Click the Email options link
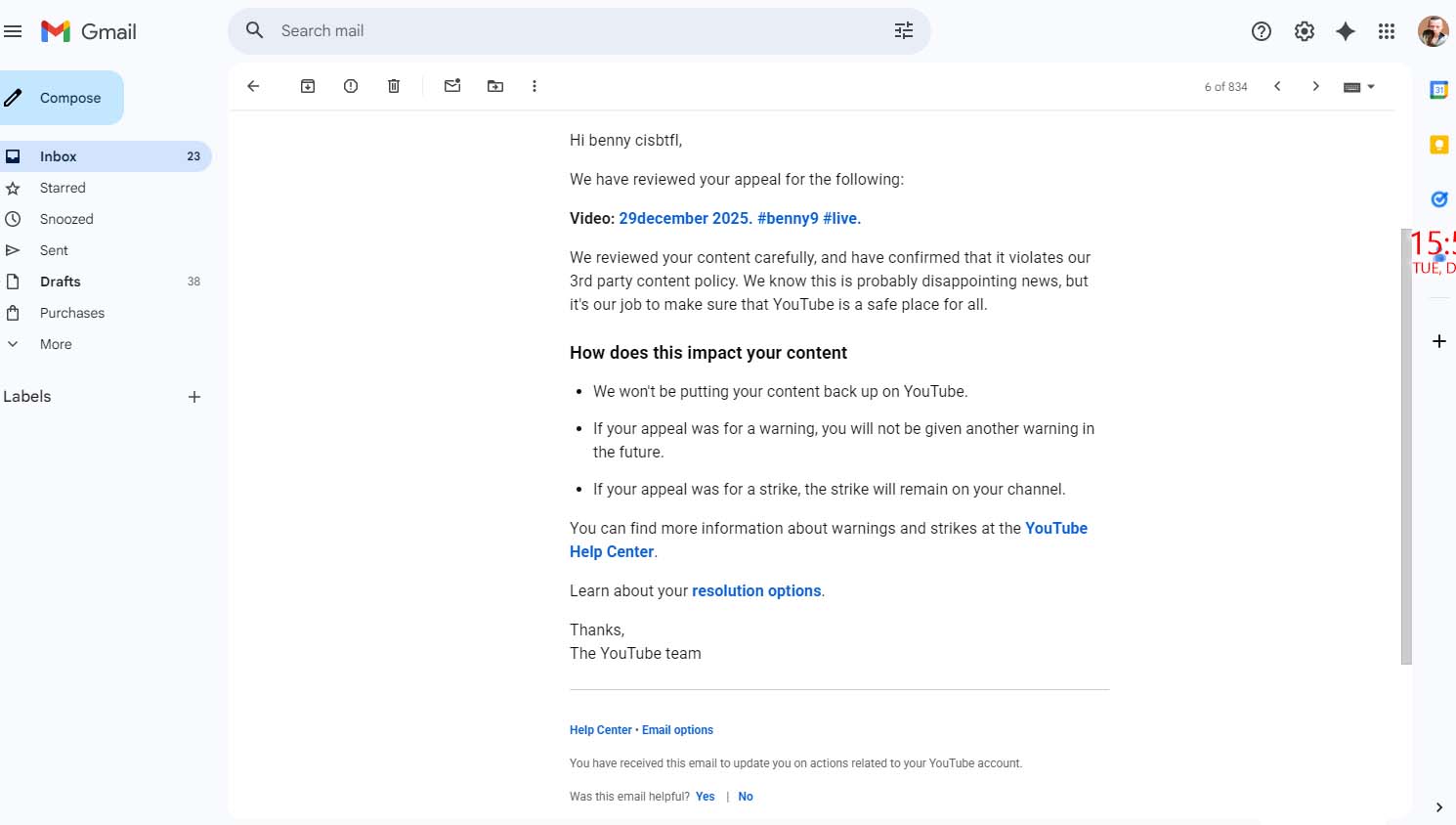The width and height of the screenshot is (1456, 825). 677,730
